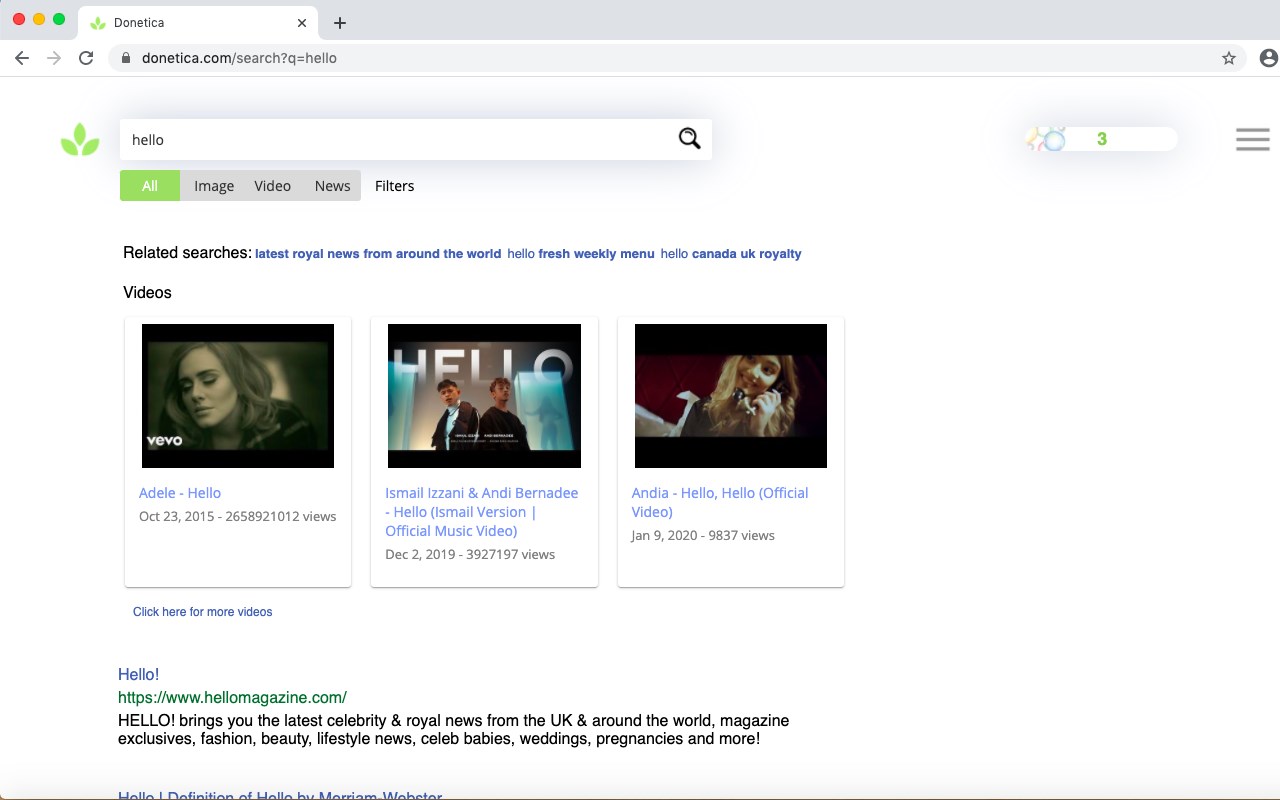Image resolution: width=1280 pixels, height=800 pixels.
Task: Select the All results tab
Action: tap(150, 186)
